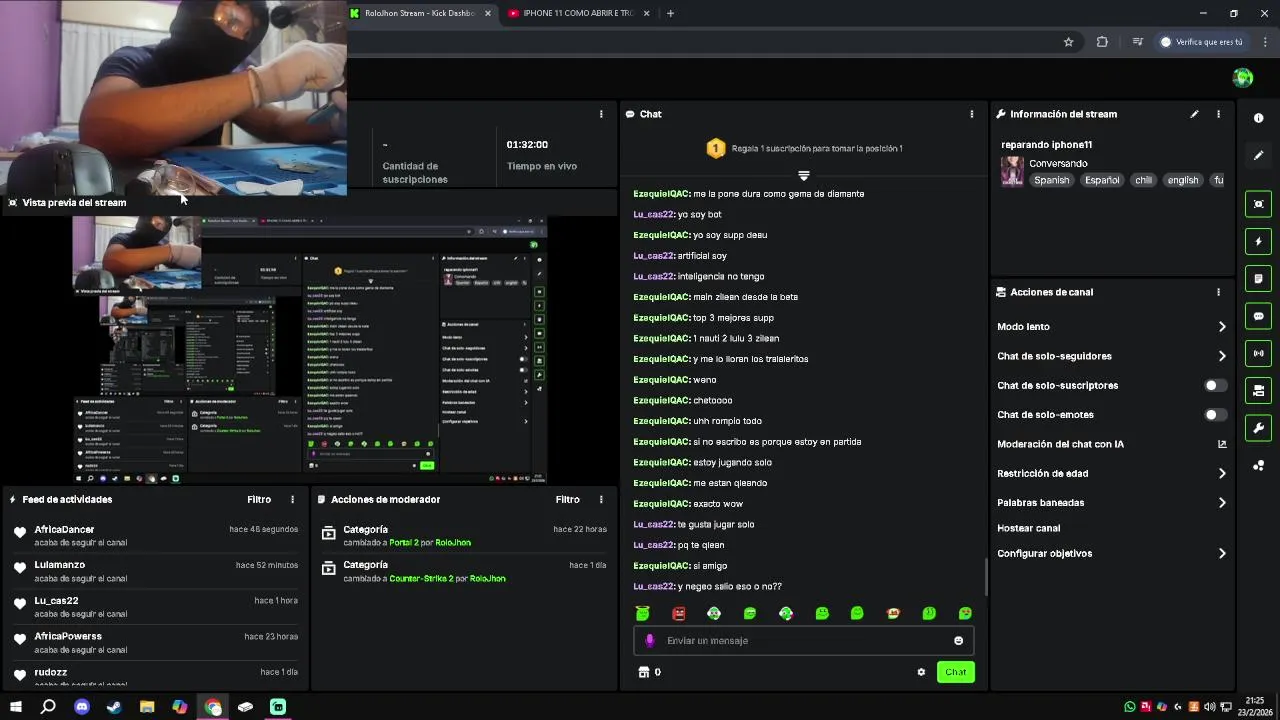
Task: Select the Español tag
Action: (x=1102, y=180)
